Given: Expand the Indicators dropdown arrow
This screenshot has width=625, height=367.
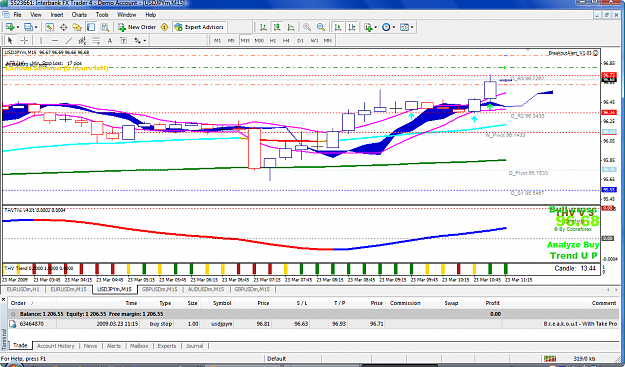Looking at the screenshot, I should [375, 27].
